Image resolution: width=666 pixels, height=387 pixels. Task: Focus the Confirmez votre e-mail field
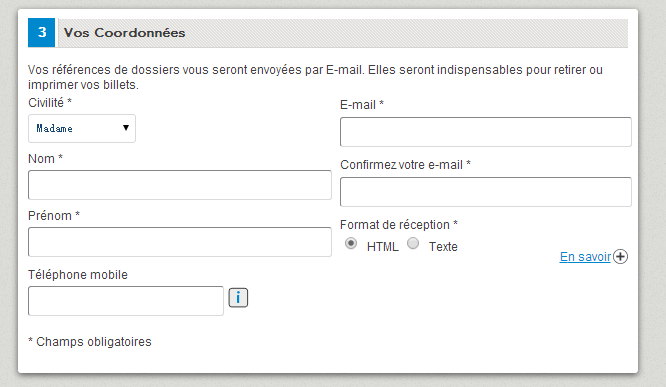coord(485,192)
